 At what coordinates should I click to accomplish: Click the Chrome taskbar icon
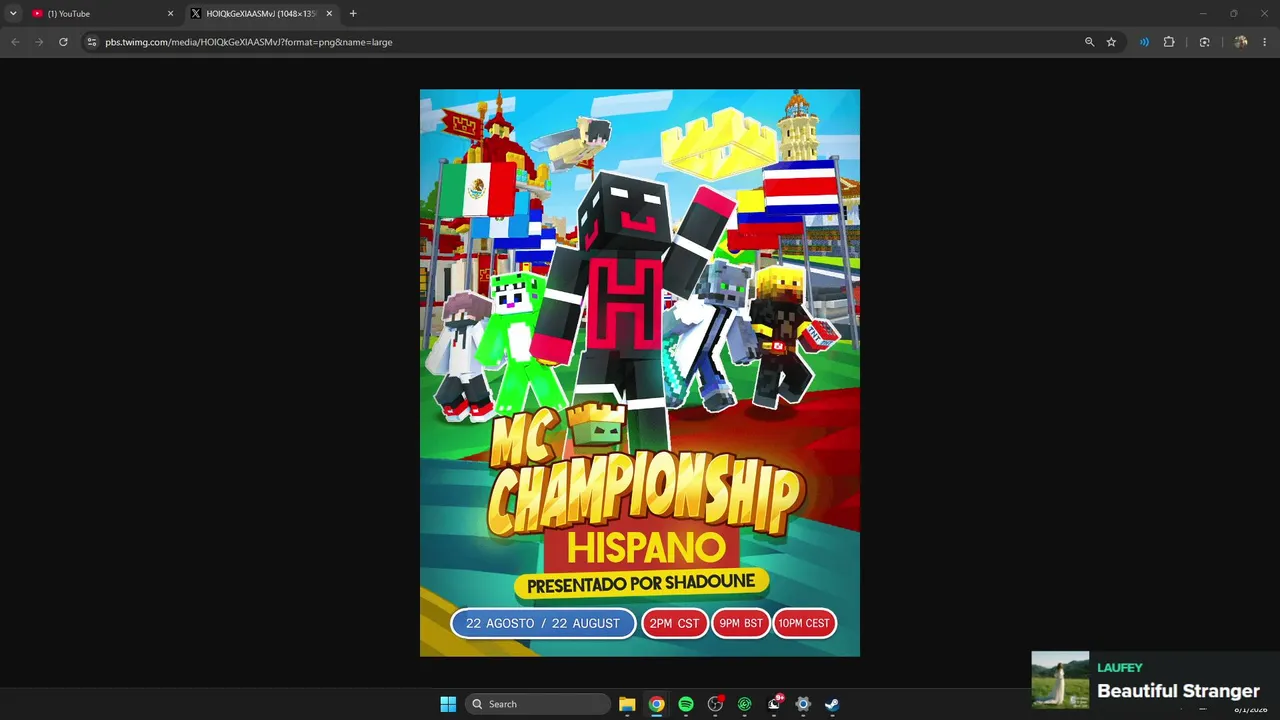click(656, 704)
